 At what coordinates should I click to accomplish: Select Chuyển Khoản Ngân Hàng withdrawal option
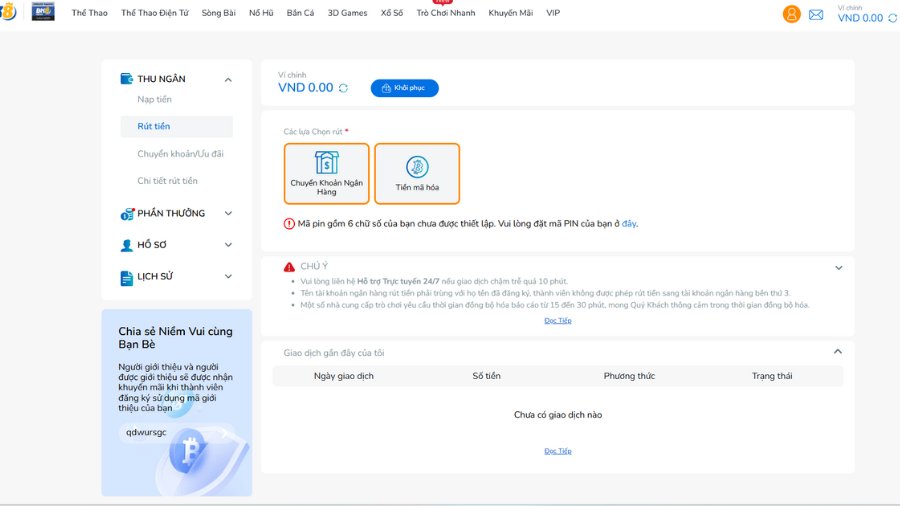327,174
